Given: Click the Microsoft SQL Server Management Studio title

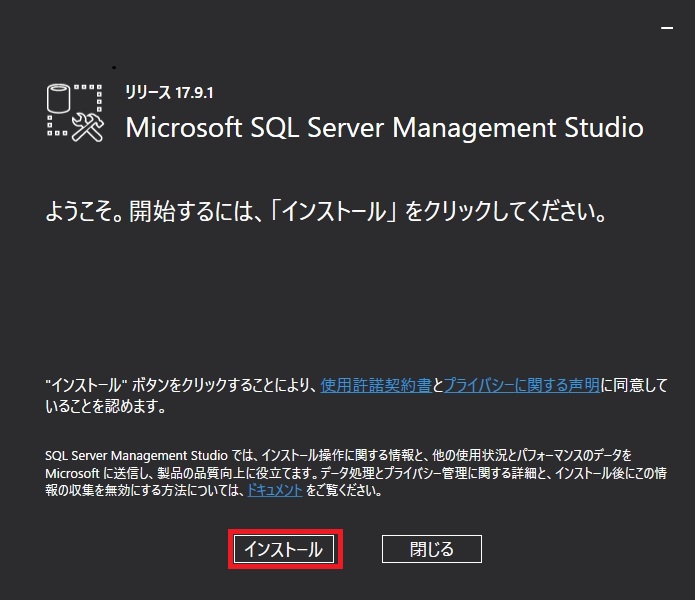Looking at the screenshot, I should [x=384, y=128].
